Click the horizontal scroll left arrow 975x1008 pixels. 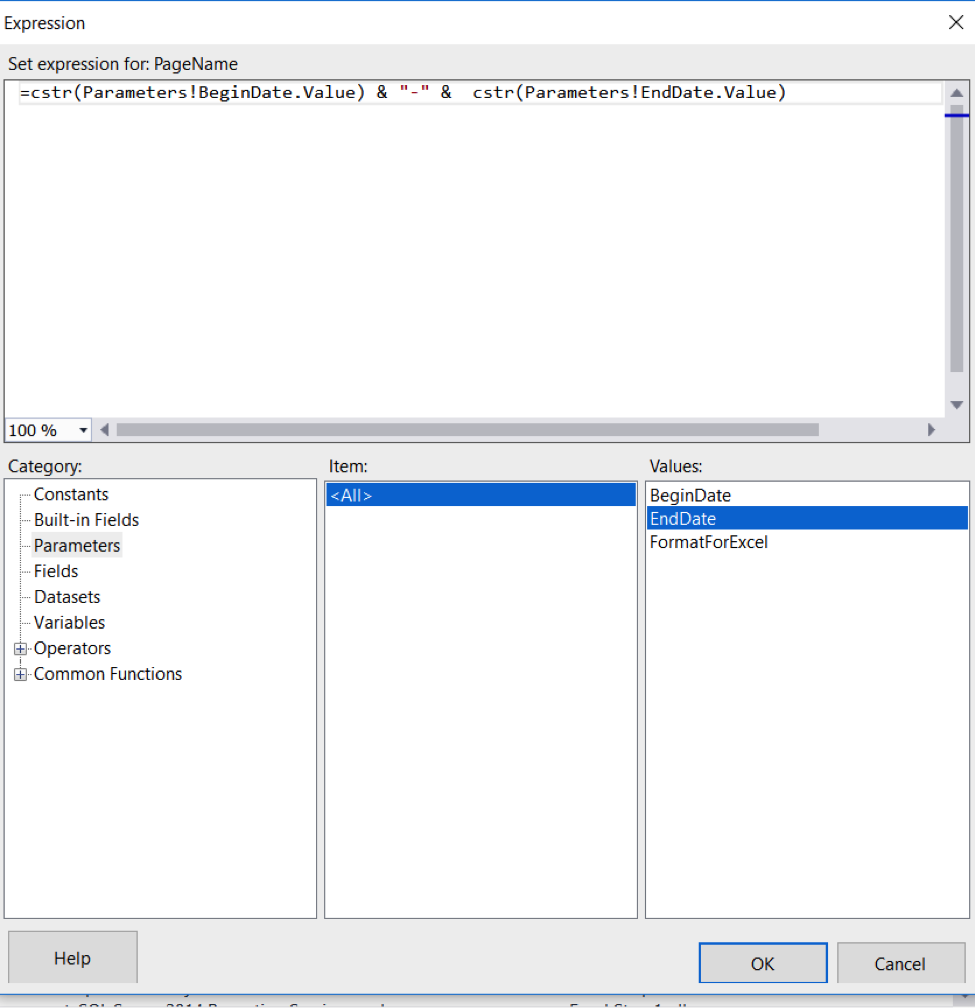(104, 429)
